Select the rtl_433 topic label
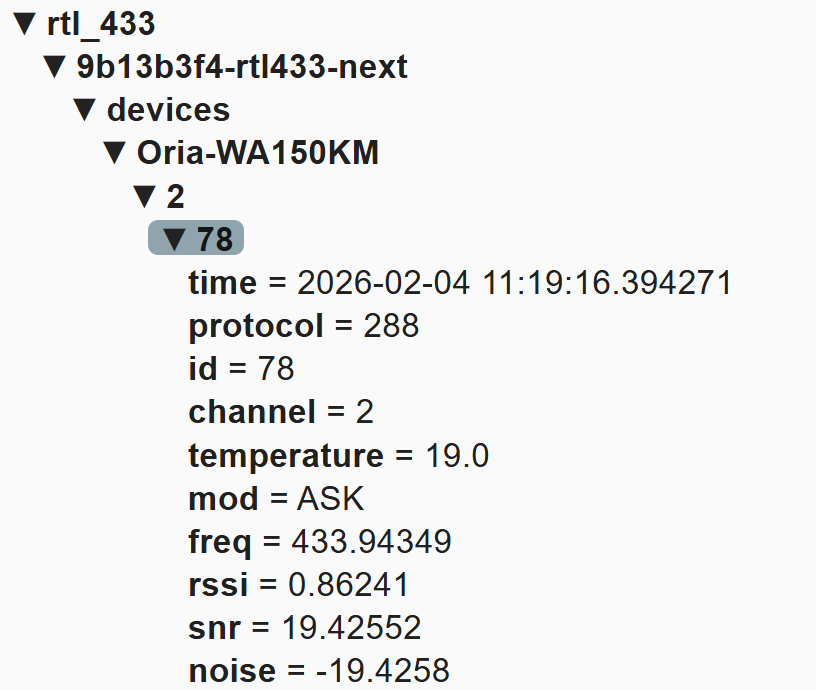Viewport: 816px width, 690px height. (x=101, y=24)
